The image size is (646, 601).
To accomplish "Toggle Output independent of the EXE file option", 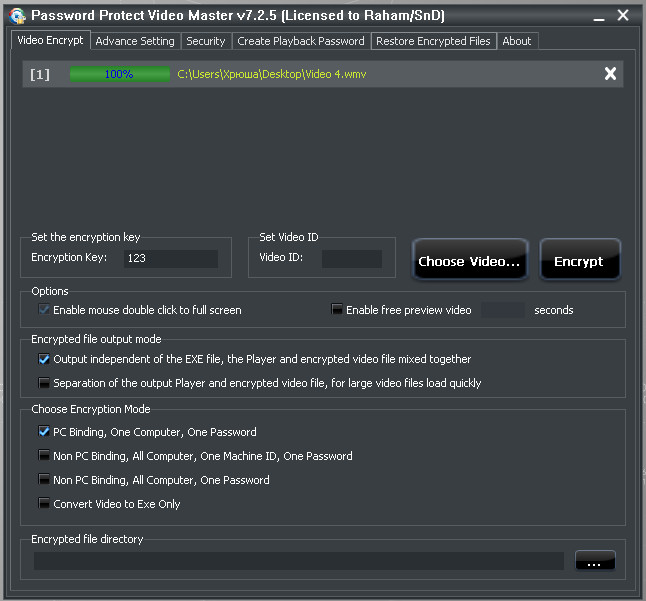I will (x=44, y=359).
